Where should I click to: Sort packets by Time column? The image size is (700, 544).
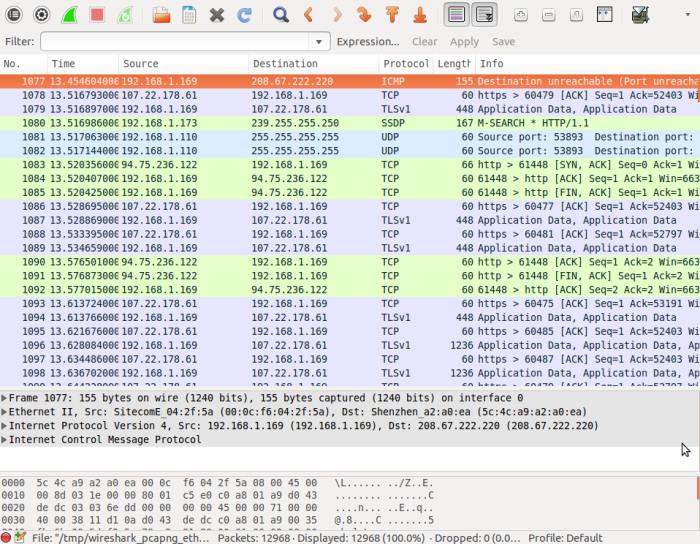[x=83, y=63]
